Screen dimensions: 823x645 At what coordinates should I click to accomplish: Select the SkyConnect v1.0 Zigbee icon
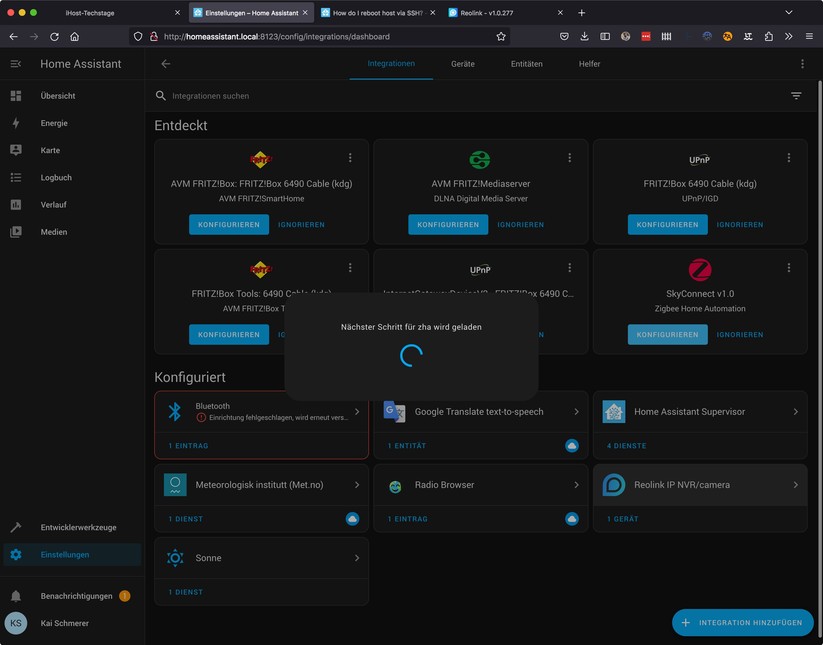tap(699, 268)
